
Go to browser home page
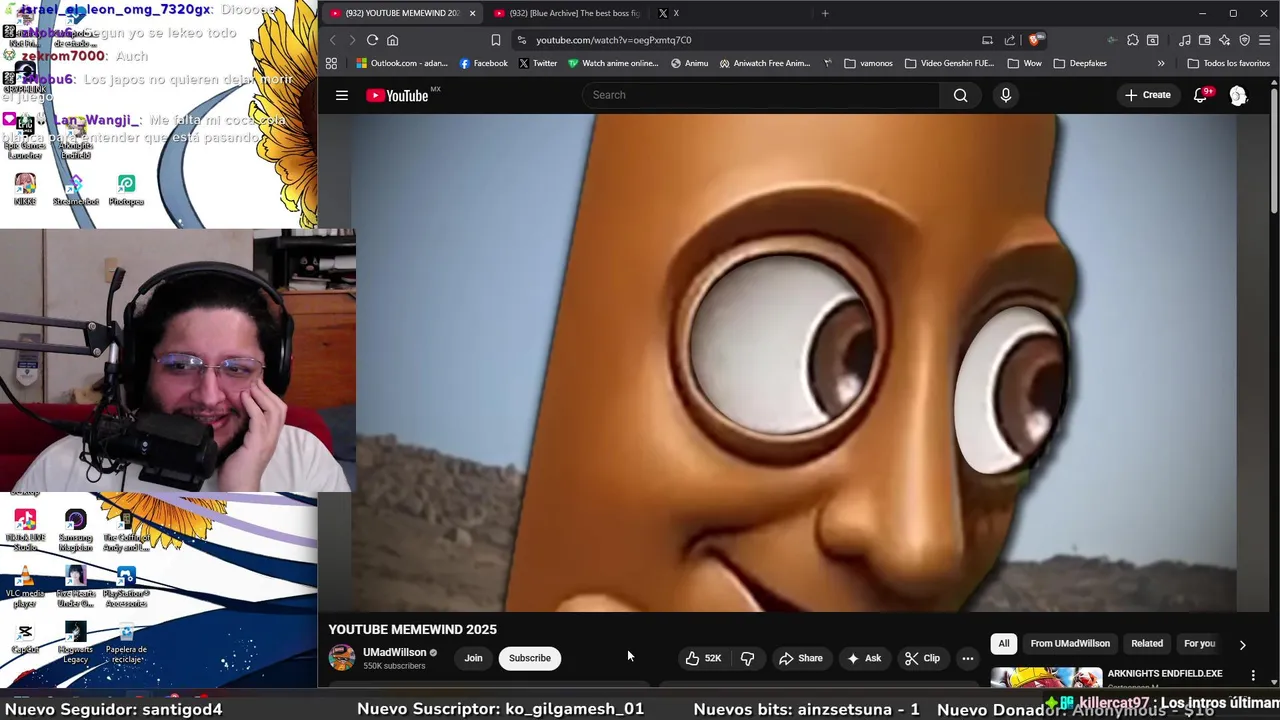click(392, 40)
